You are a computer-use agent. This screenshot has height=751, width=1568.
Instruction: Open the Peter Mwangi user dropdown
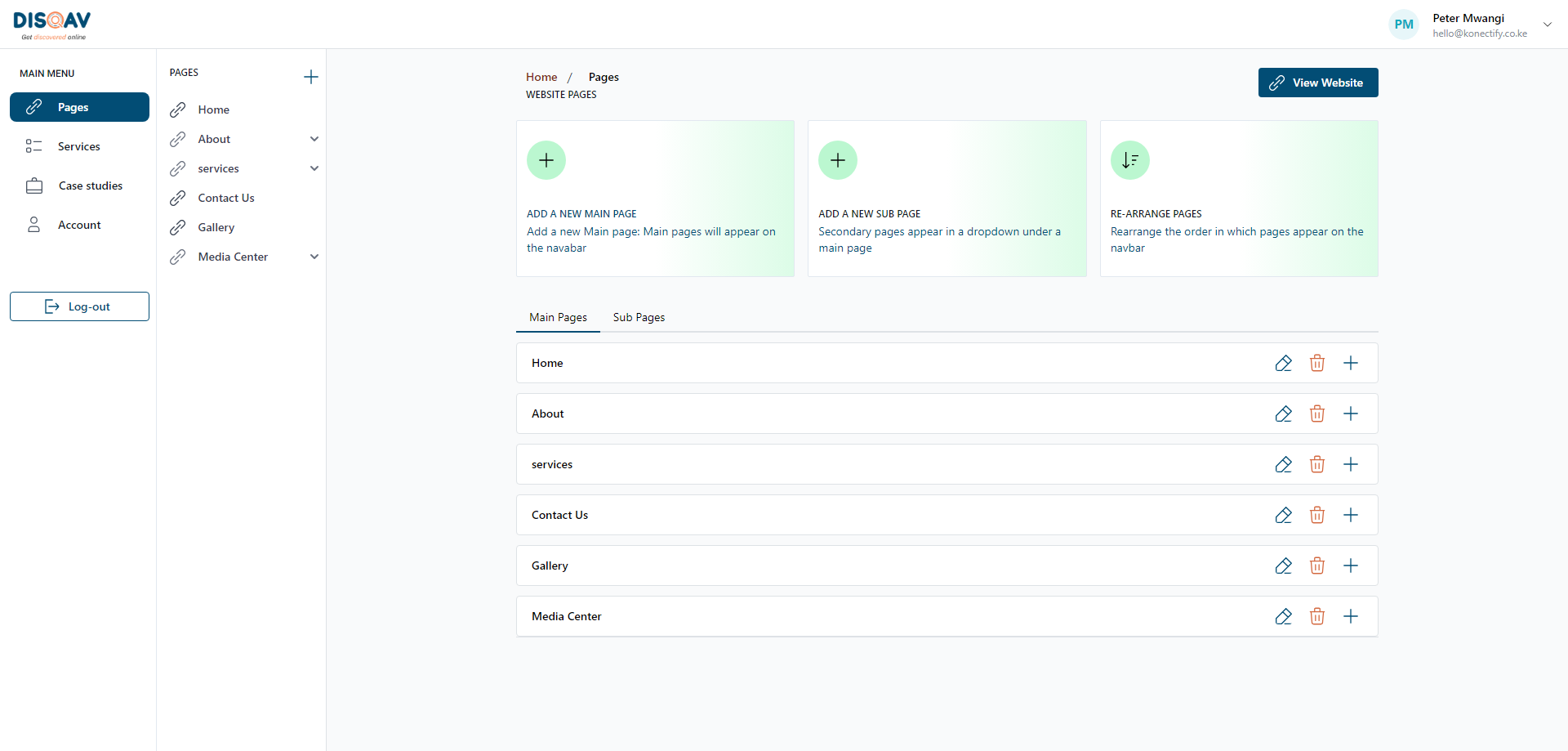[x=1547, y=25]
